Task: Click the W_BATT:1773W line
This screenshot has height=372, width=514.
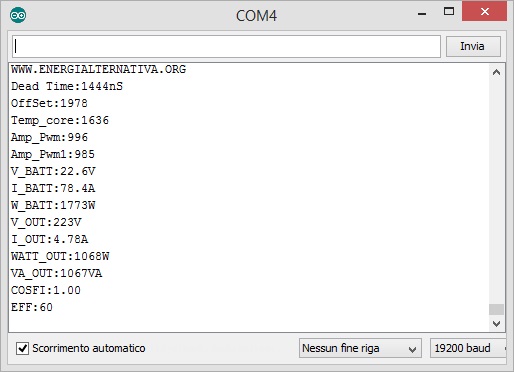Action: point(53,205)
